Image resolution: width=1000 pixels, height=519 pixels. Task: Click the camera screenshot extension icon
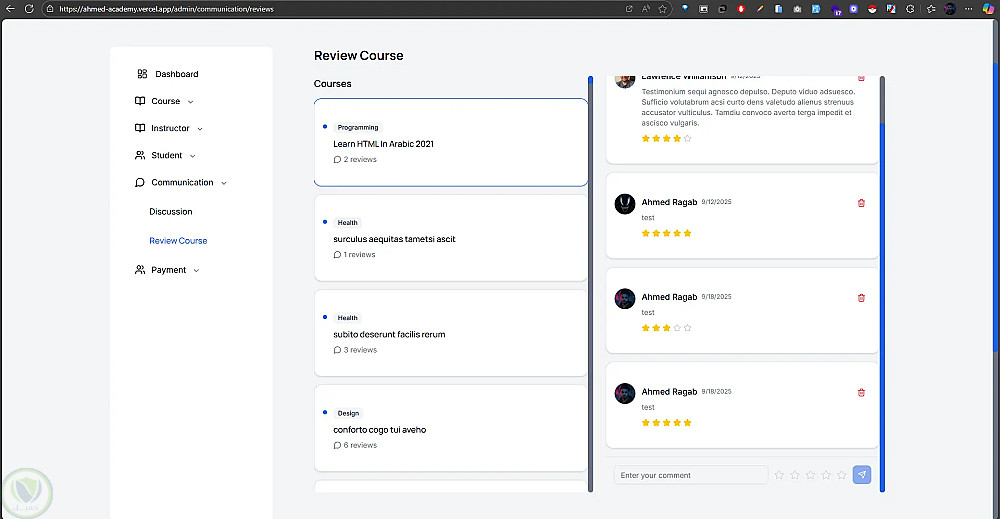[x=797, y=9]
